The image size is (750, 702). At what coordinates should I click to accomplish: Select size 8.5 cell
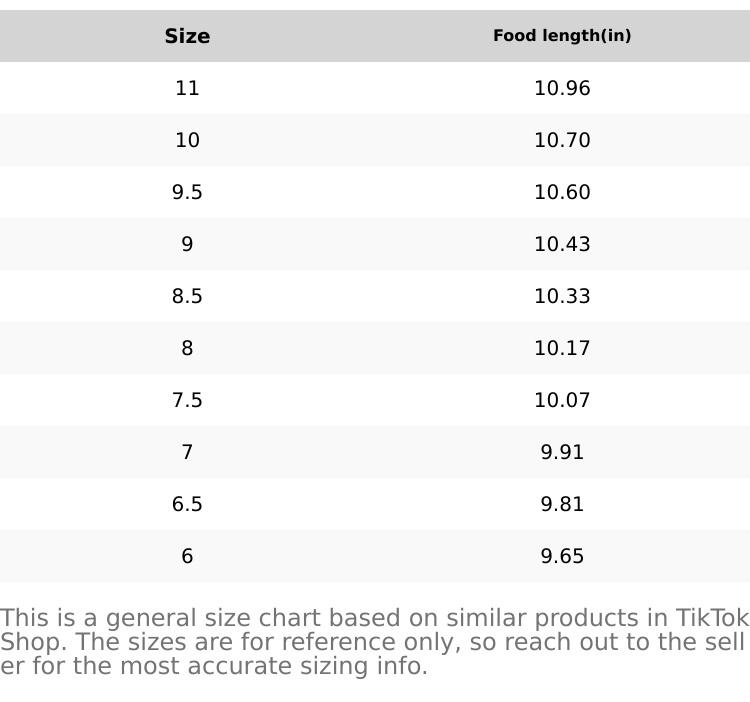click(x=187, y=296)
